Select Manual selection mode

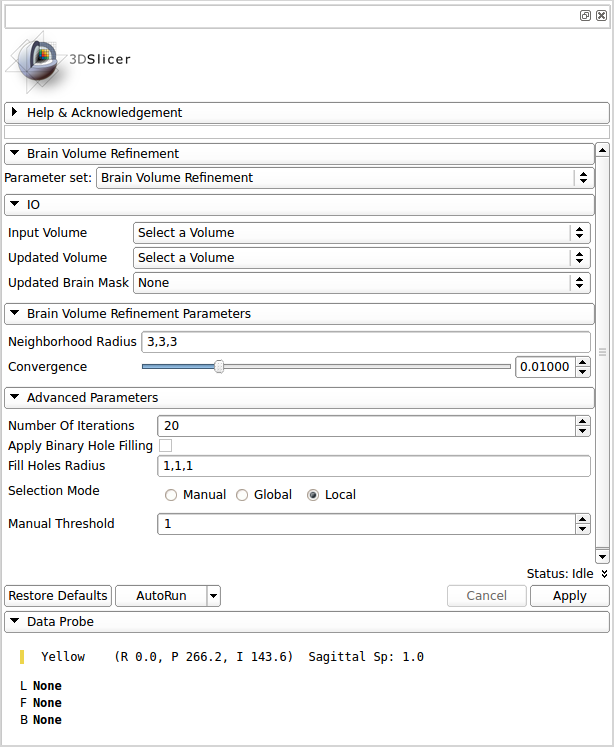[171, 495]
